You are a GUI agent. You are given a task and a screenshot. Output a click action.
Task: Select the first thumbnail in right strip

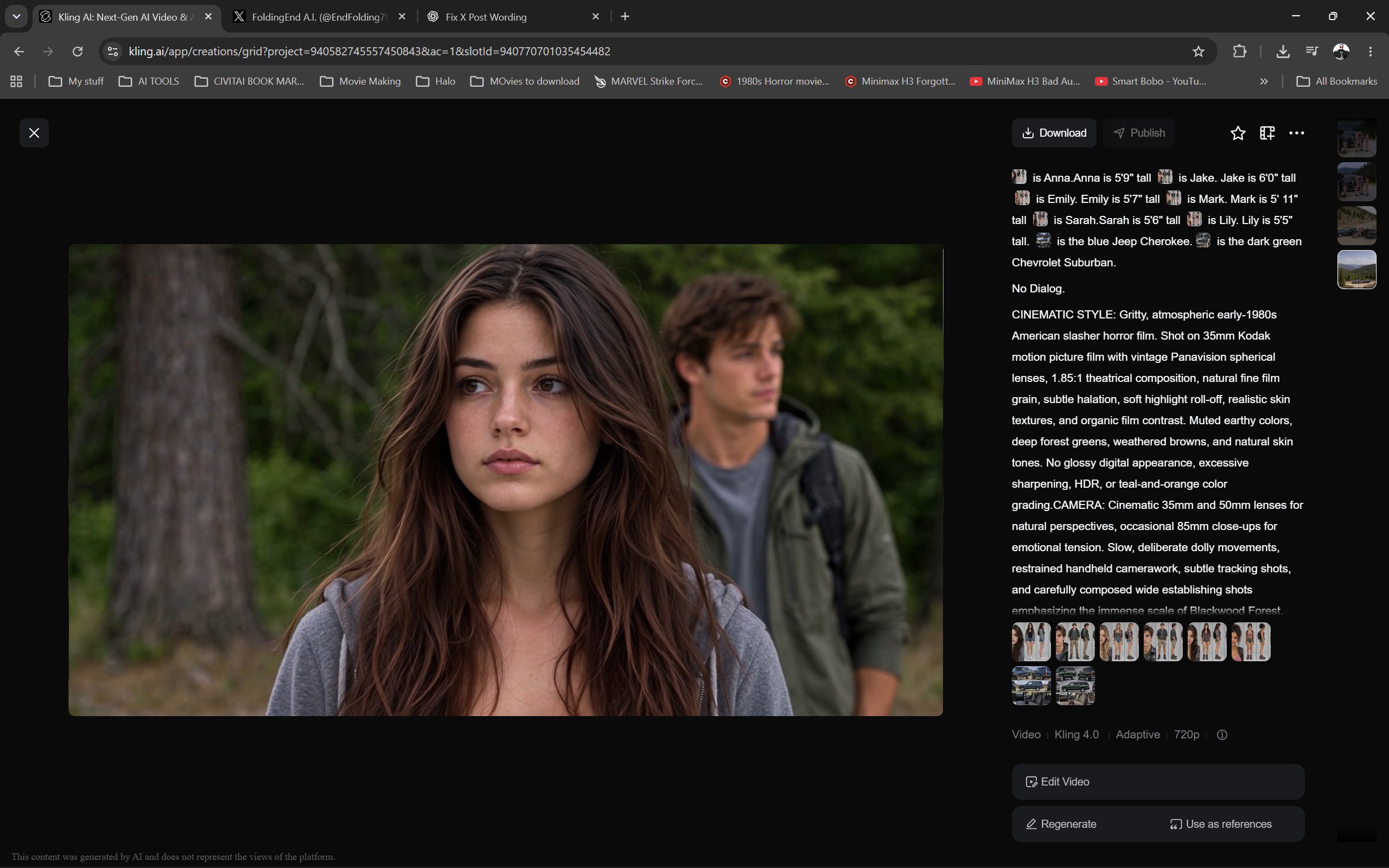point(1356,138)
